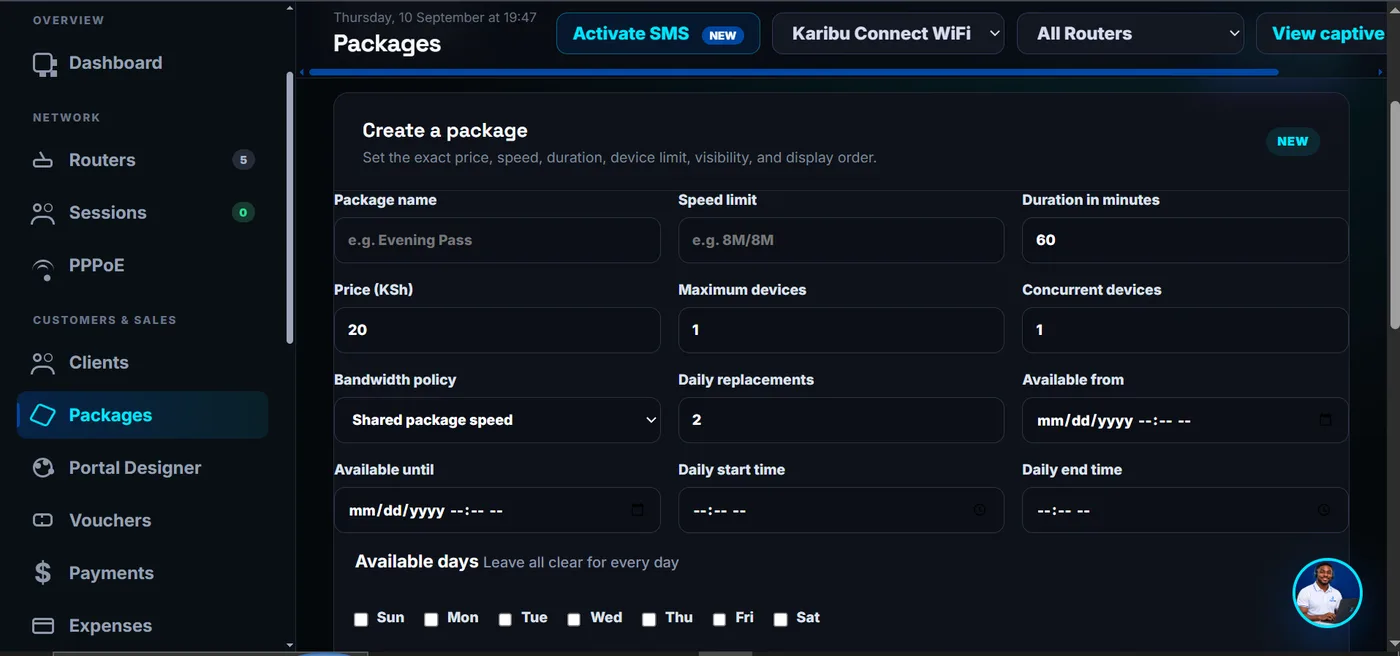
Task: Open Vouchers in sidebar
Action: click(x=143, y=521)
